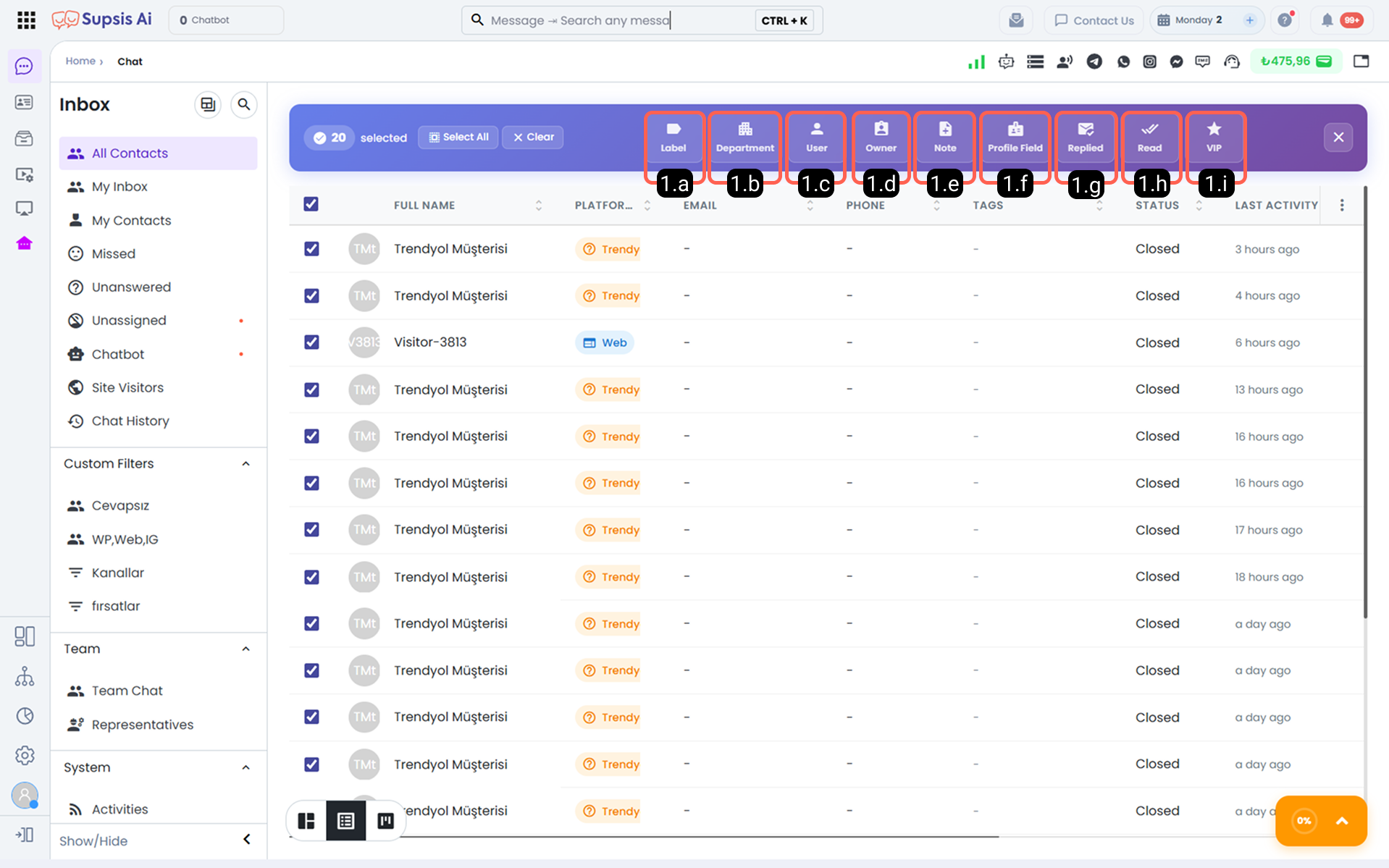The height and width of the screenshot is (868, 1389).
Task: Close the bulk action bar
Action: pyautogui.click(x=1338, y=137)
